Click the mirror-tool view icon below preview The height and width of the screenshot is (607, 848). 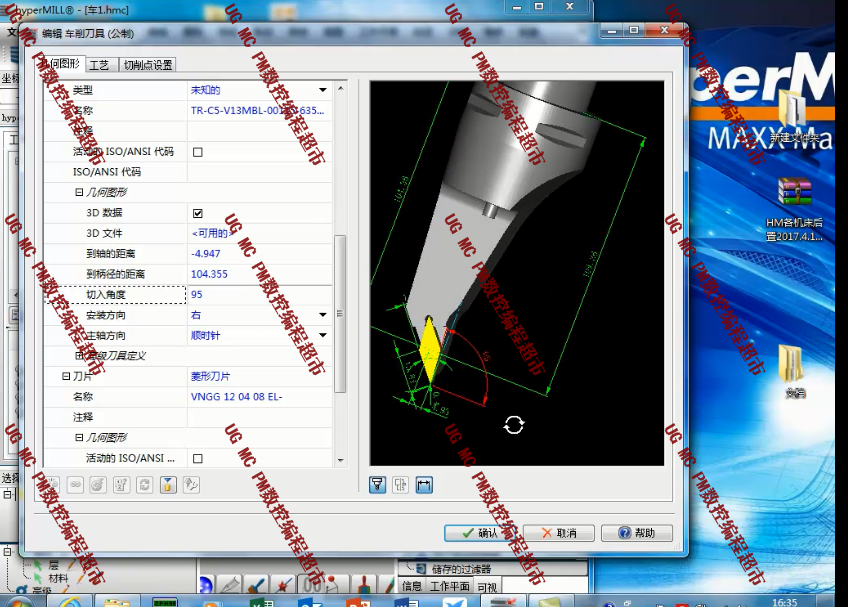(x=401, y=484)
